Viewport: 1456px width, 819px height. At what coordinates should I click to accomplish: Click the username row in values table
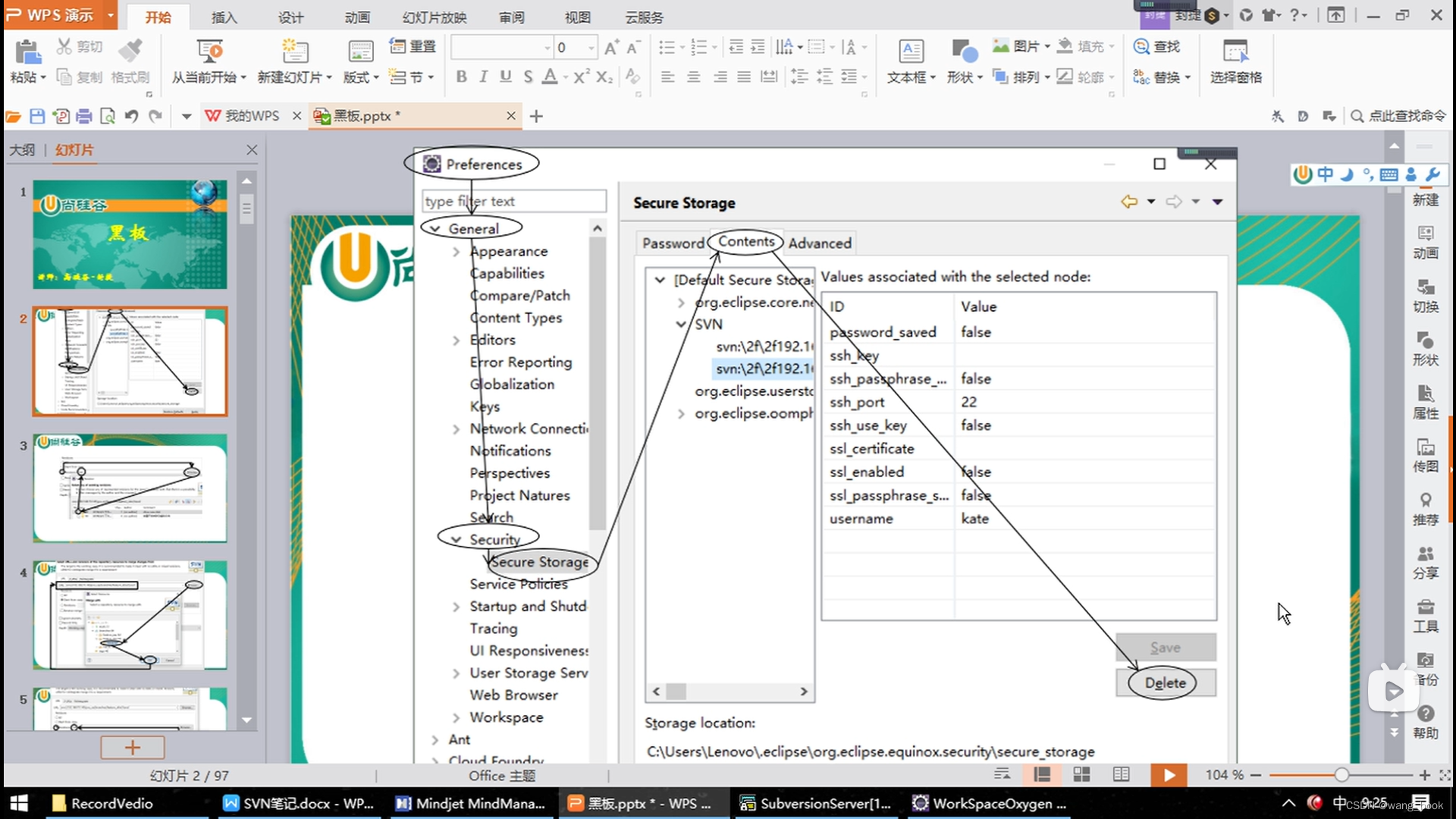[1018, 519]
